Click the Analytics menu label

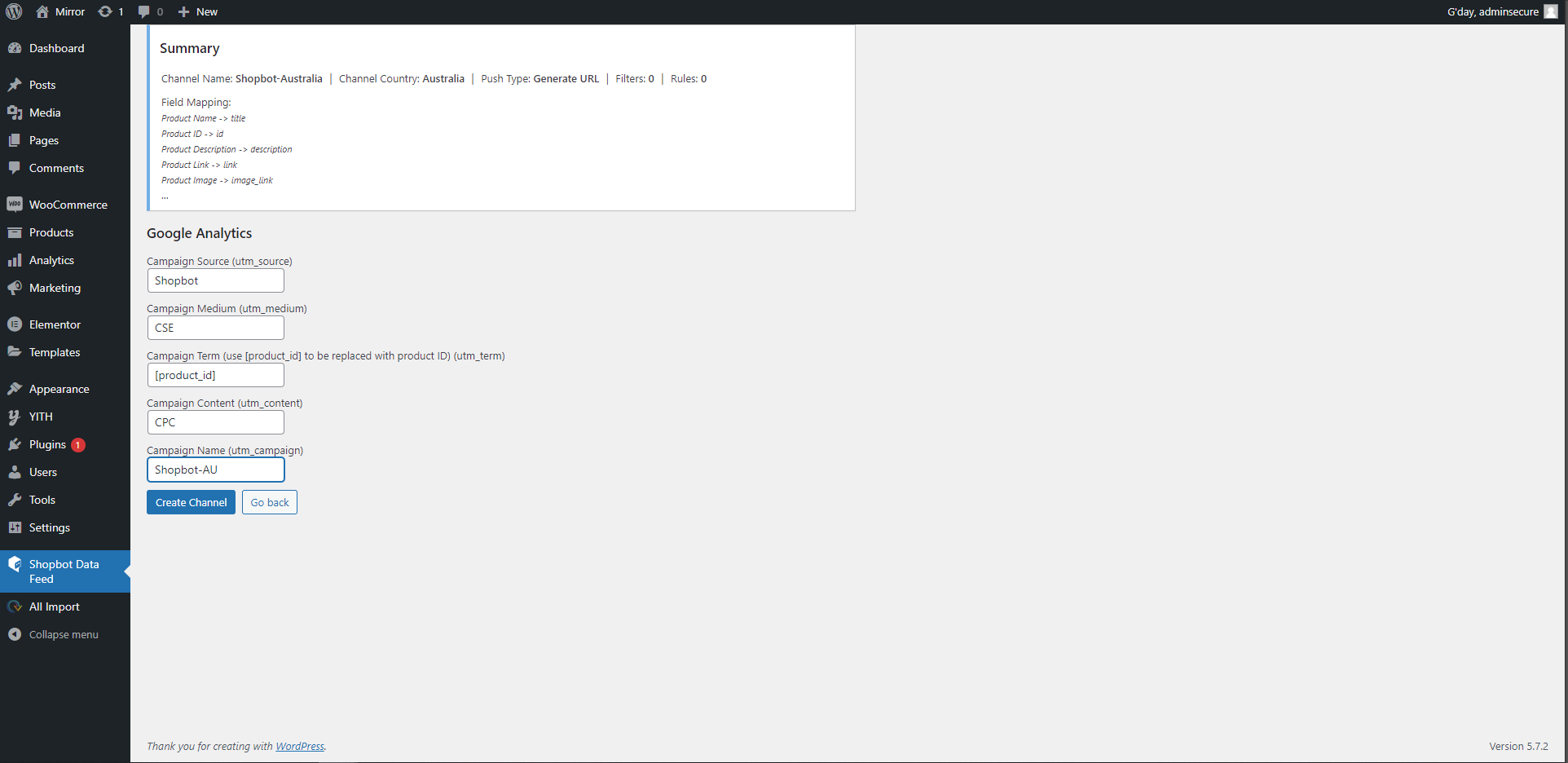tap(51, 260)
